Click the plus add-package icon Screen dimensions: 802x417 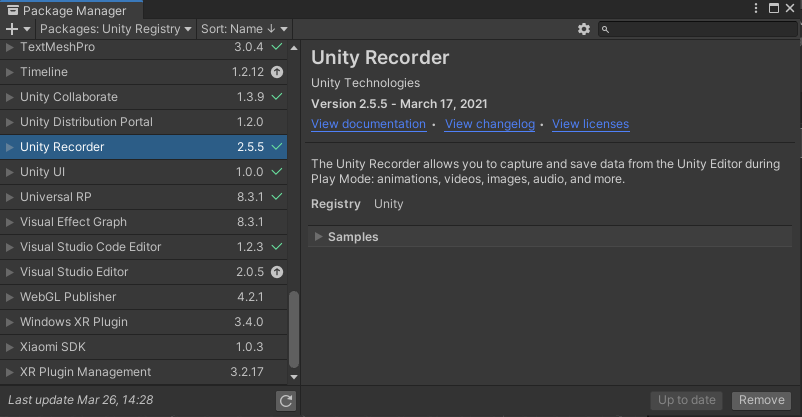11,29
